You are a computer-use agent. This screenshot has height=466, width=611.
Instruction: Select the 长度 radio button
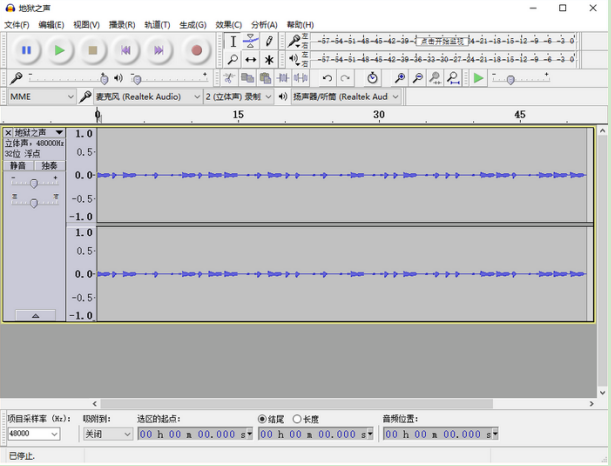click(x=297, y=419)
